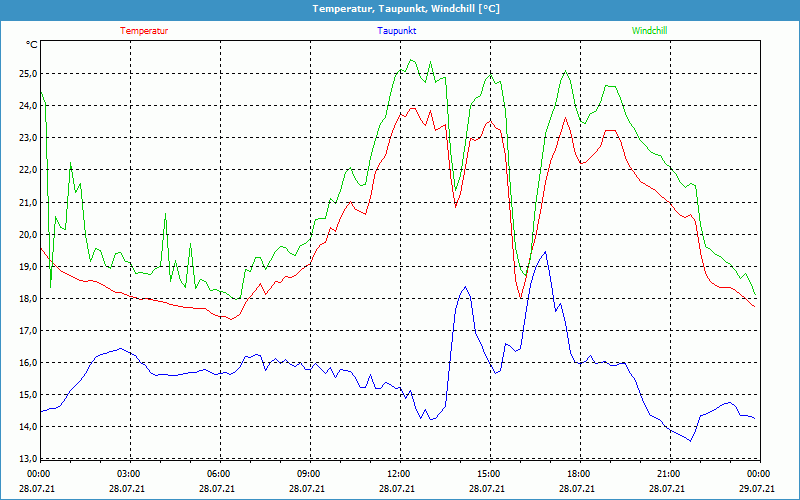Click the blue Taupunkt legend label

396,31
